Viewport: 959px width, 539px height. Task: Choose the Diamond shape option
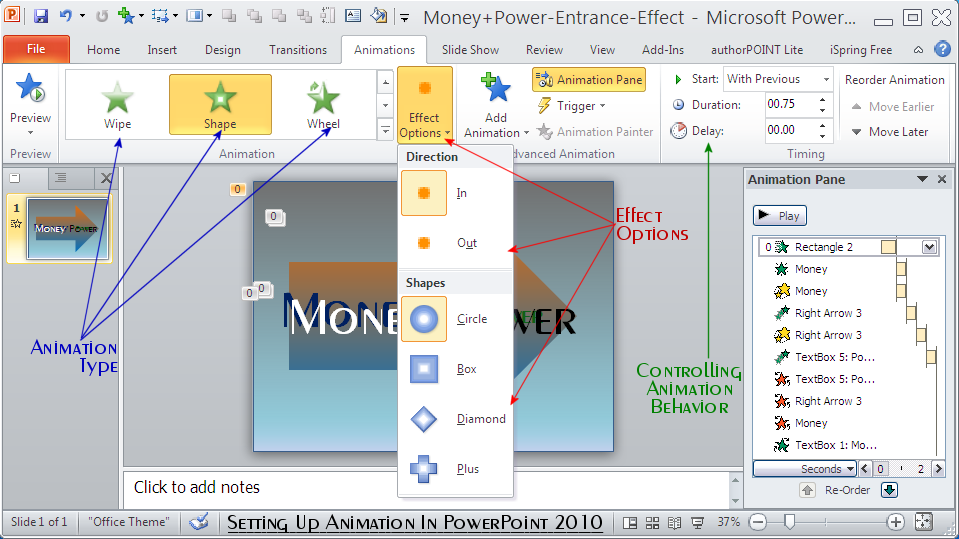[456, 419]
